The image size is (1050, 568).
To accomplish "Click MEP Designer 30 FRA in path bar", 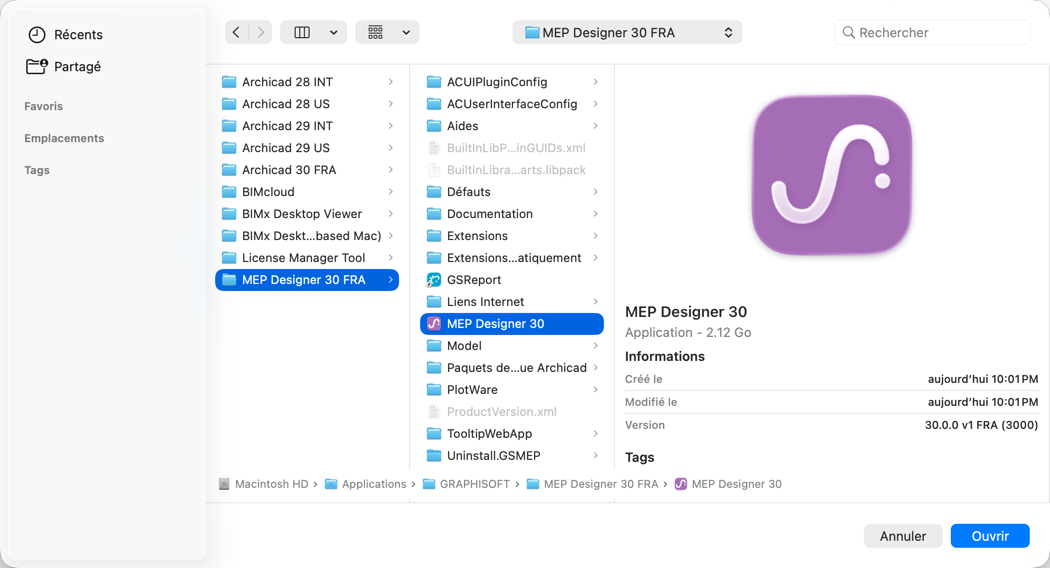I will coord(593,484).
